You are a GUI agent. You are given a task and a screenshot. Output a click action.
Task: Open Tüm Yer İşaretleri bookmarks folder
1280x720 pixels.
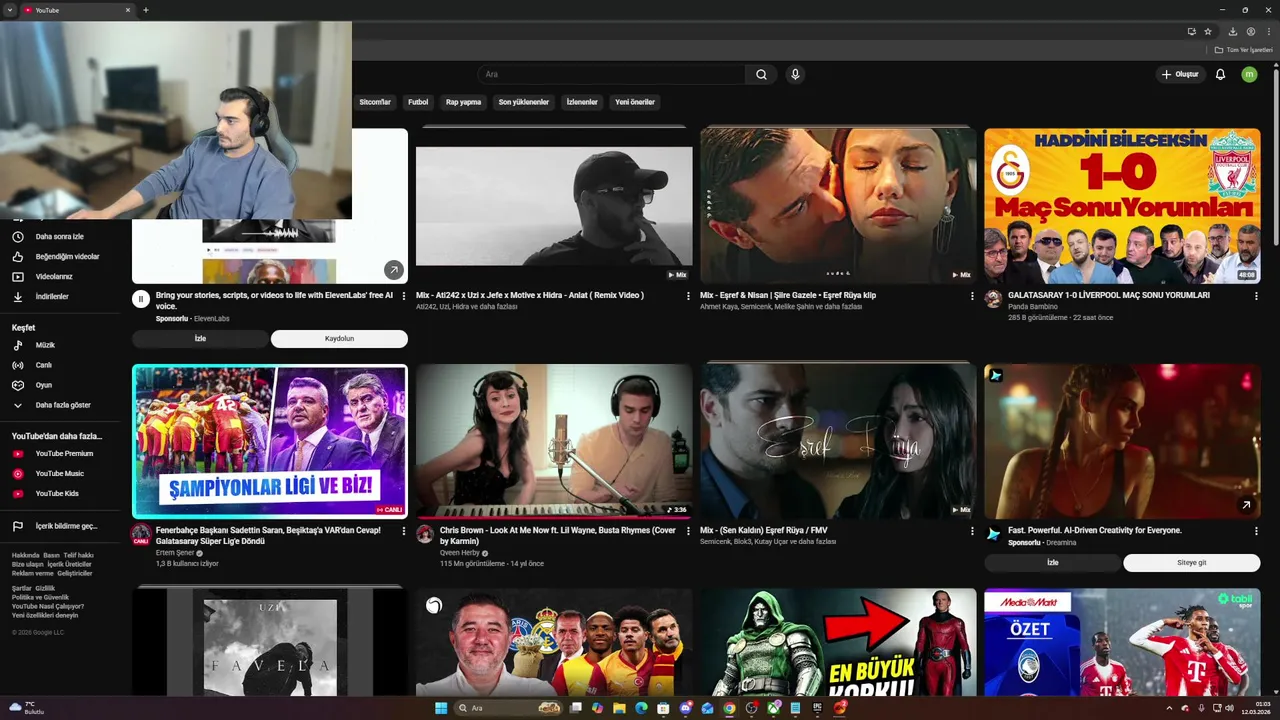[1243, 50]
